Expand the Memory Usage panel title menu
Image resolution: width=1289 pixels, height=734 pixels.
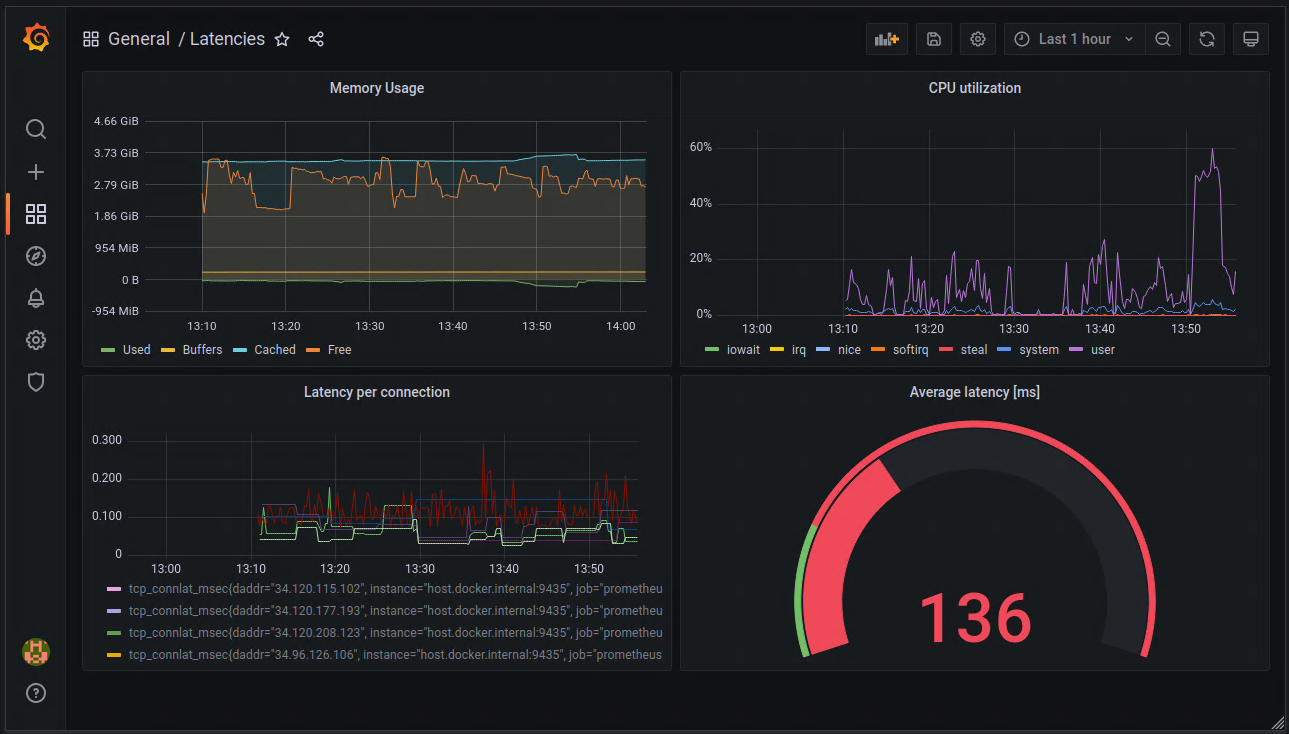pyautogui.click(x=376, y=88)
